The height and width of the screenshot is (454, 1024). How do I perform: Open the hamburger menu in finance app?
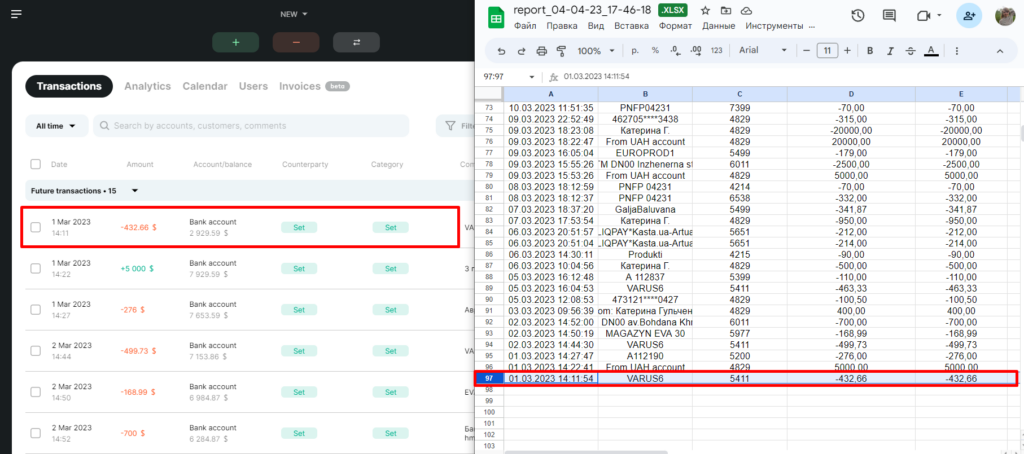pyautogui.click(x=16, y=14)
